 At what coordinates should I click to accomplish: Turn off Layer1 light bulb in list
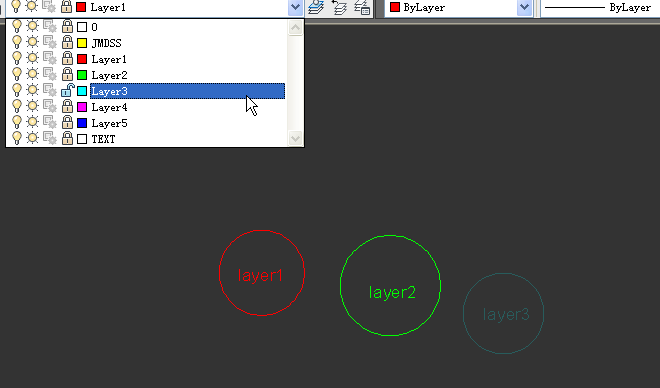click(16, 58)
